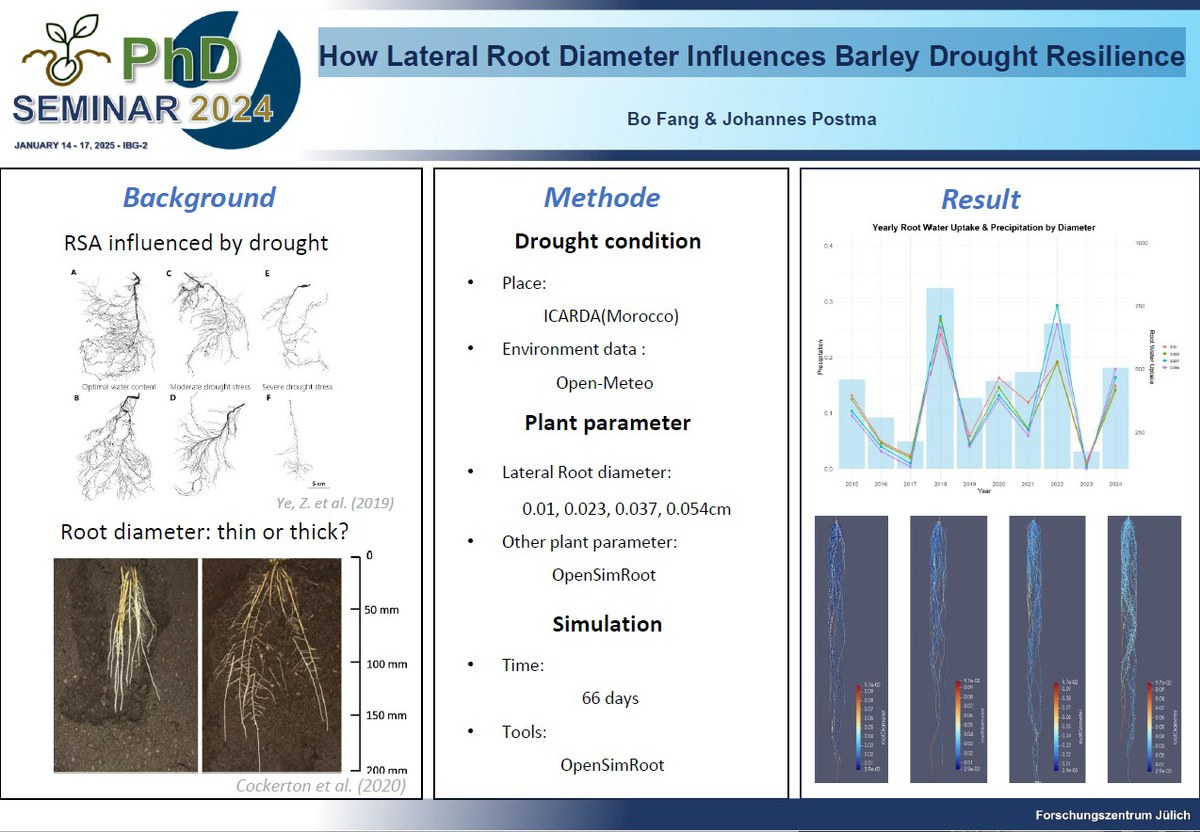Screen dimensions: 1200x832
Task: Select the poster title about Barley Drought Resilience
Action: pos(751,57)
